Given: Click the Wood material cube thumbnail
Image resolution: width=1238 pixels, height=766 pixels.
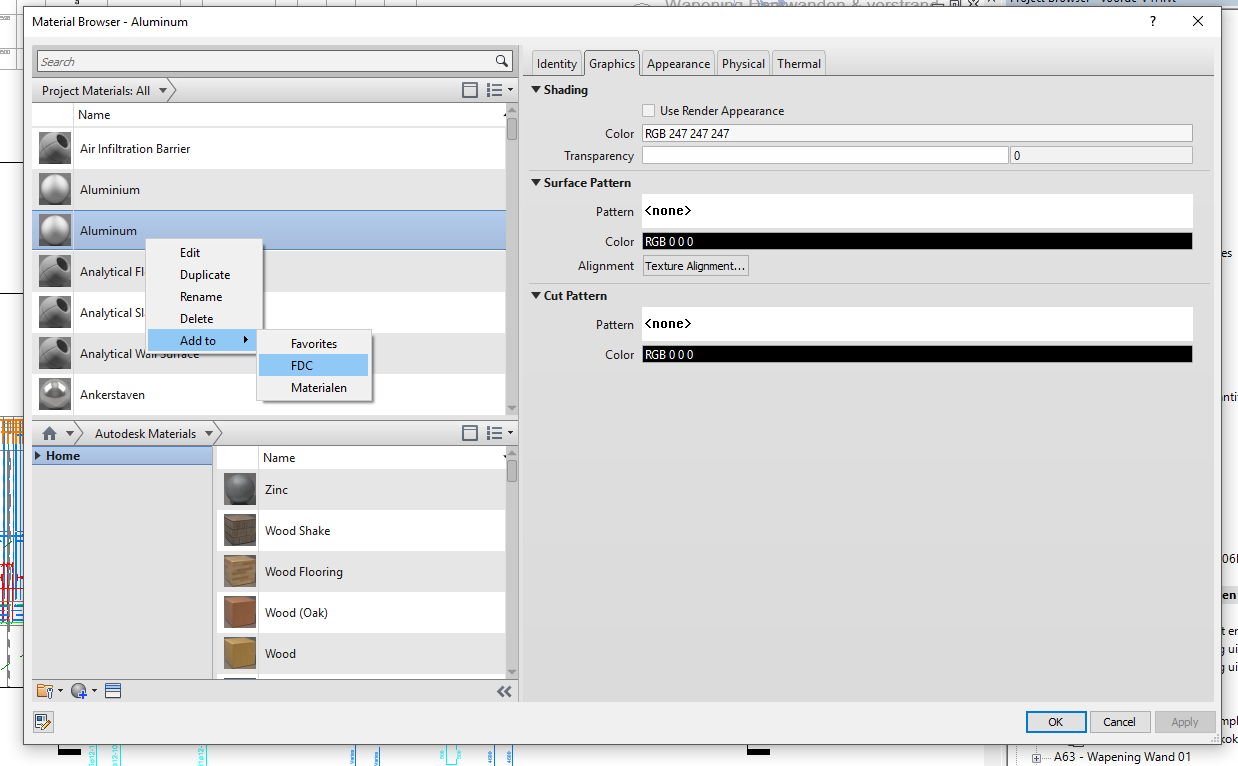Looking at the screenshot, I should point(240,653).
